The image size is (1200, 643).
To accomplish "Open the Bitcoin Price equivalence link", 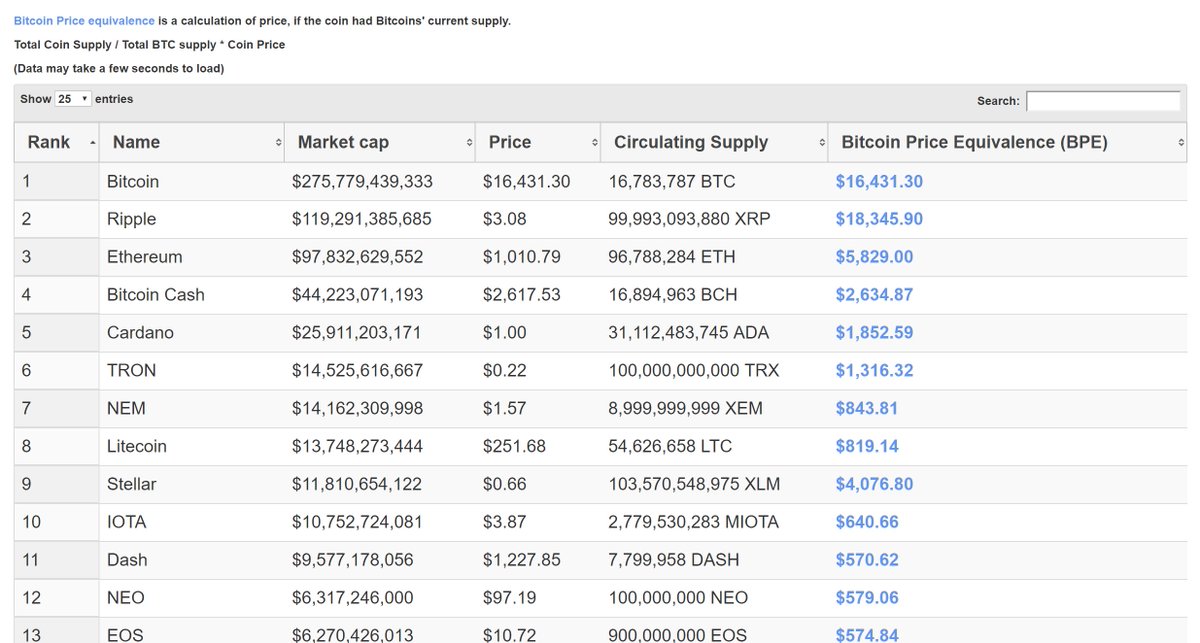I will click(x=84, y=21).
